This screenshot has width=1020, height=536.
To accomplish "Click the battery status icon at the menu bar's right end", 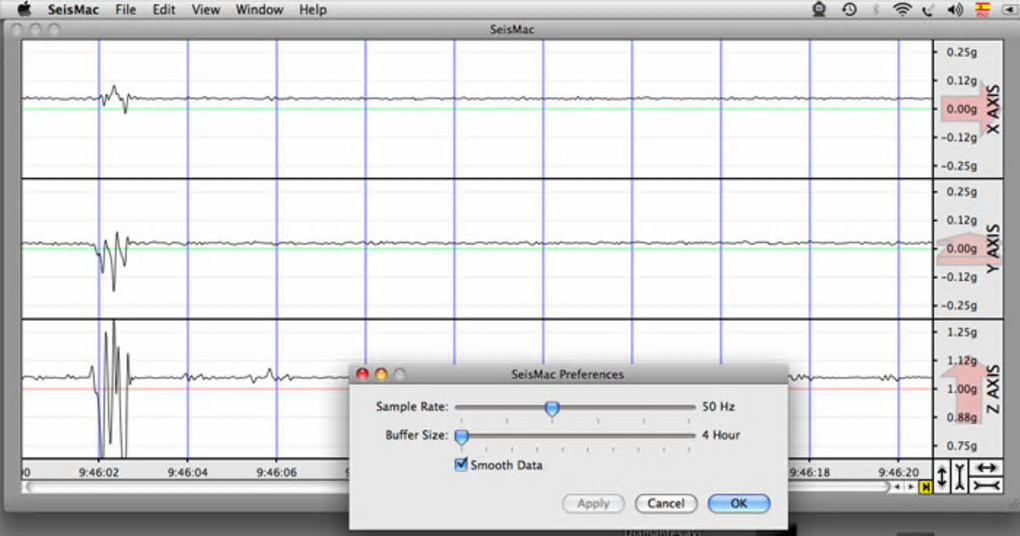I will pos(1009,9).
